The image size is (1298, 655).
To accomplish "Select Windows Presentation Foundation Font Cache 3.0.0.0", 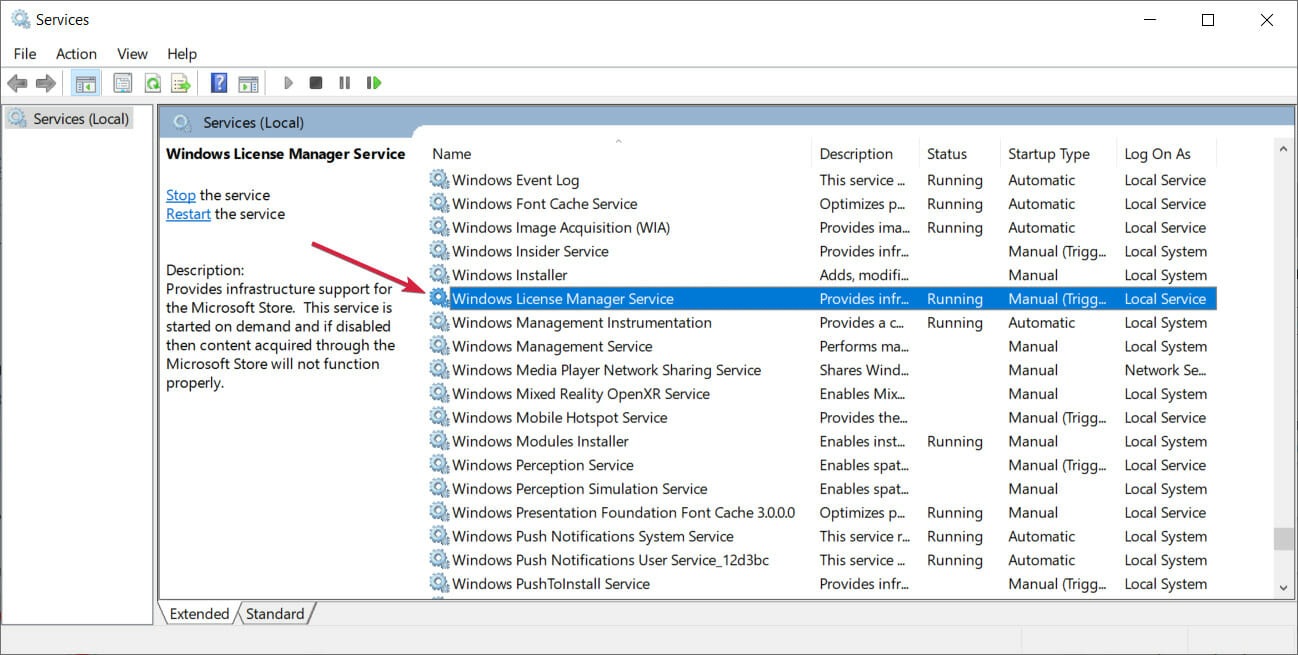I will (x=623, y=513).
